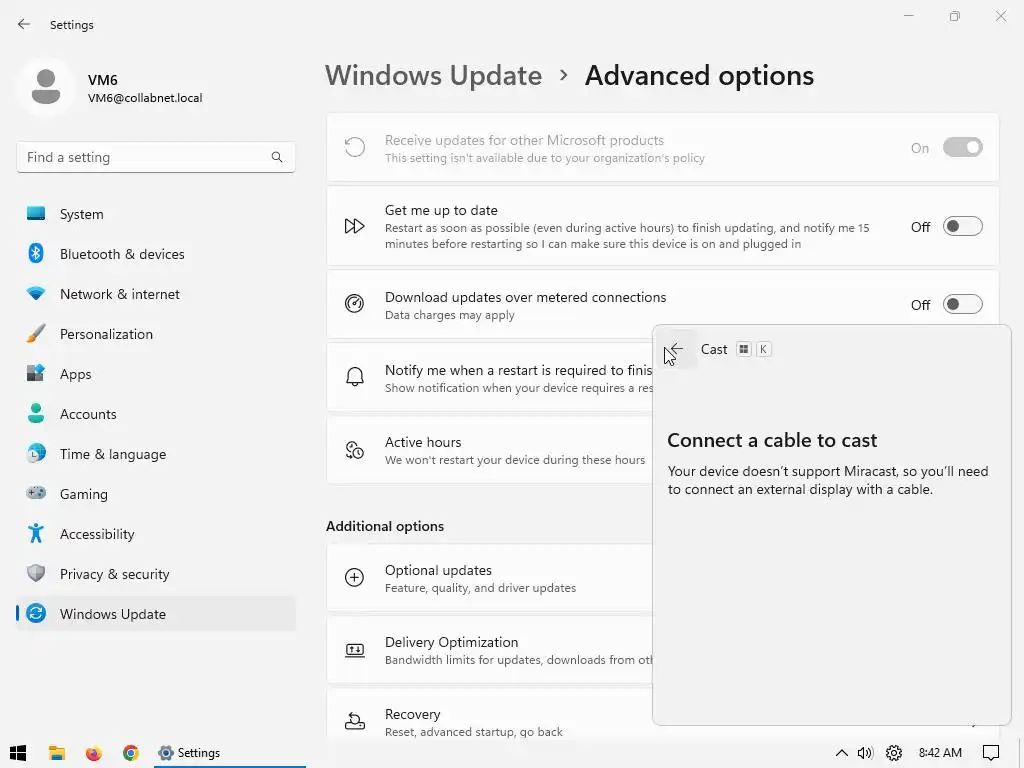Screen dimensions: 1024x768
Task: Open the Windows Start button
Action: tap(18, 752)
